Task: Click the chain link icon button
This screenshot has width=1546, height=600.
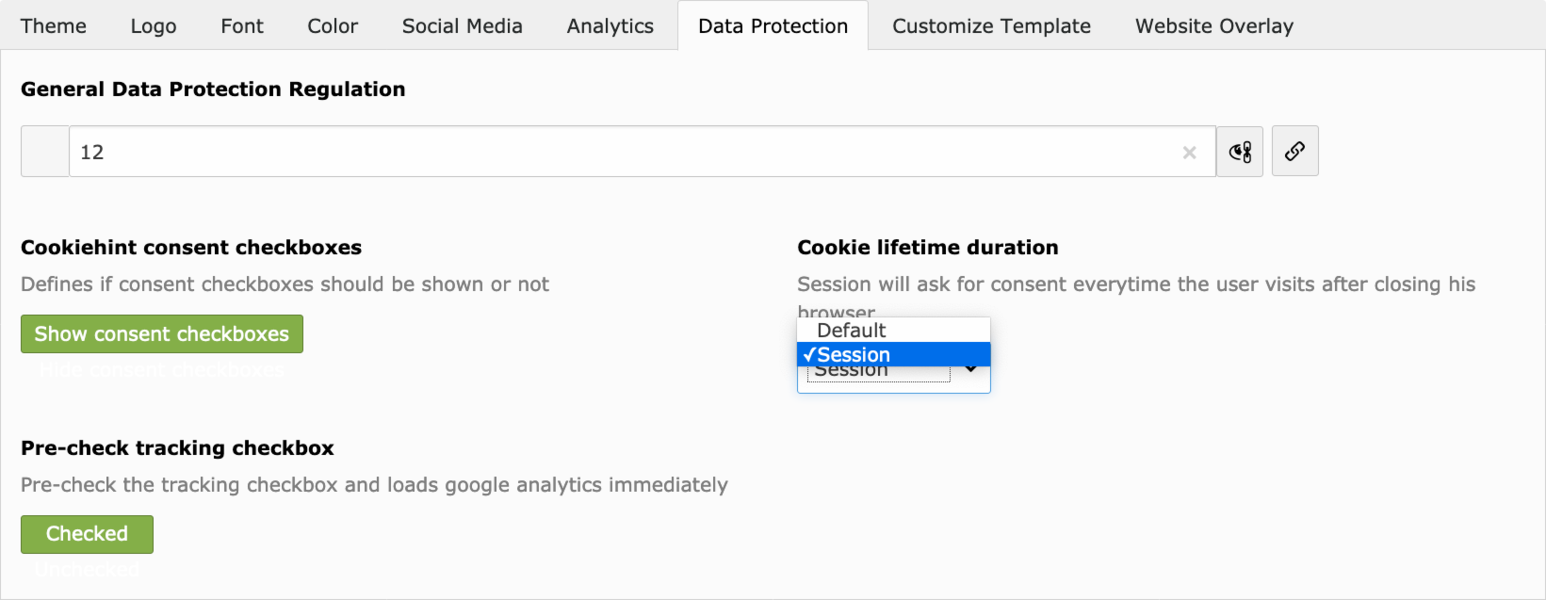Action: pyautogui.click(x=1295, y=151)
